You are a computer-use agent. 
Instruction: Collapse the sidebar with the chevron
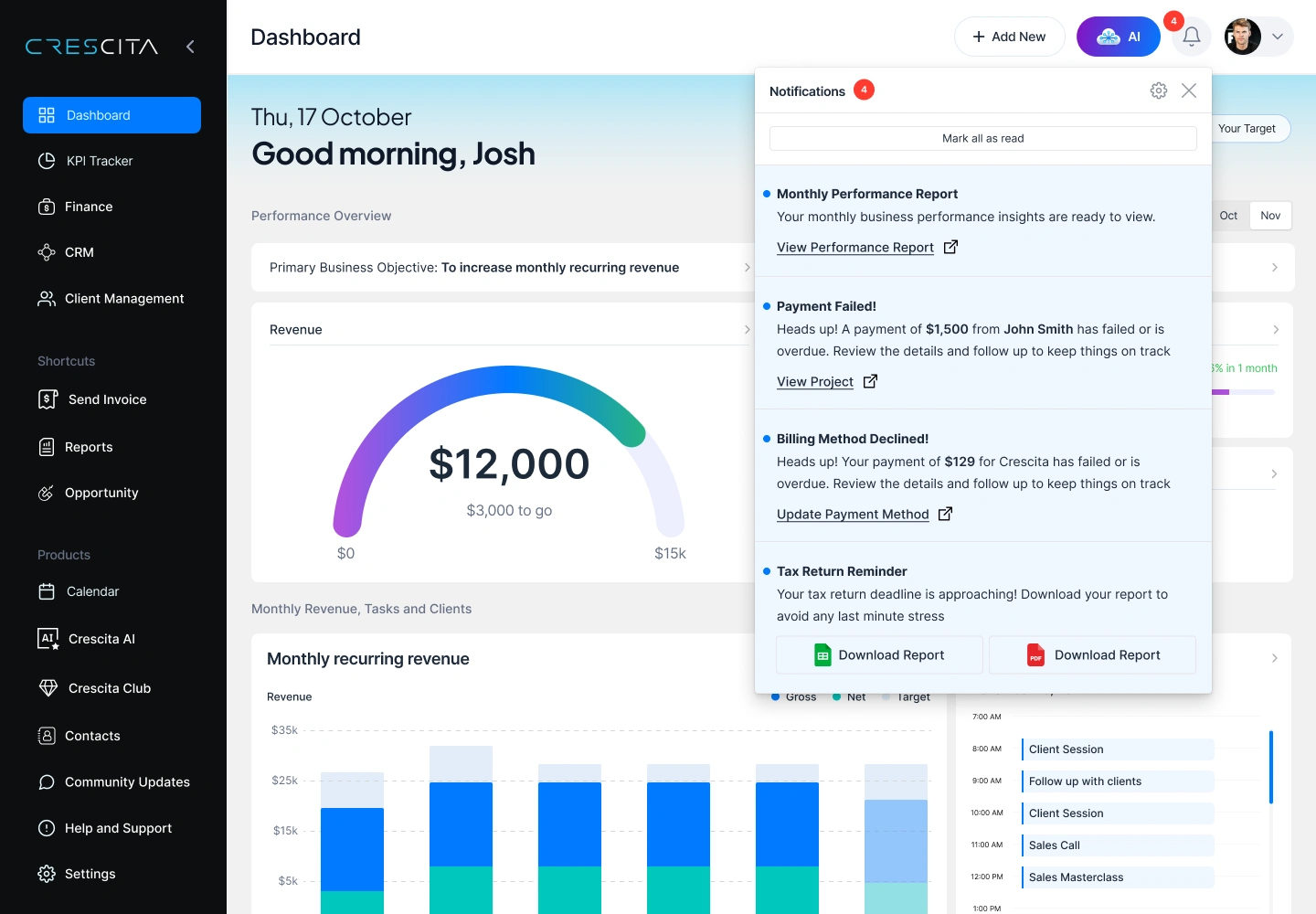point(190,47)
